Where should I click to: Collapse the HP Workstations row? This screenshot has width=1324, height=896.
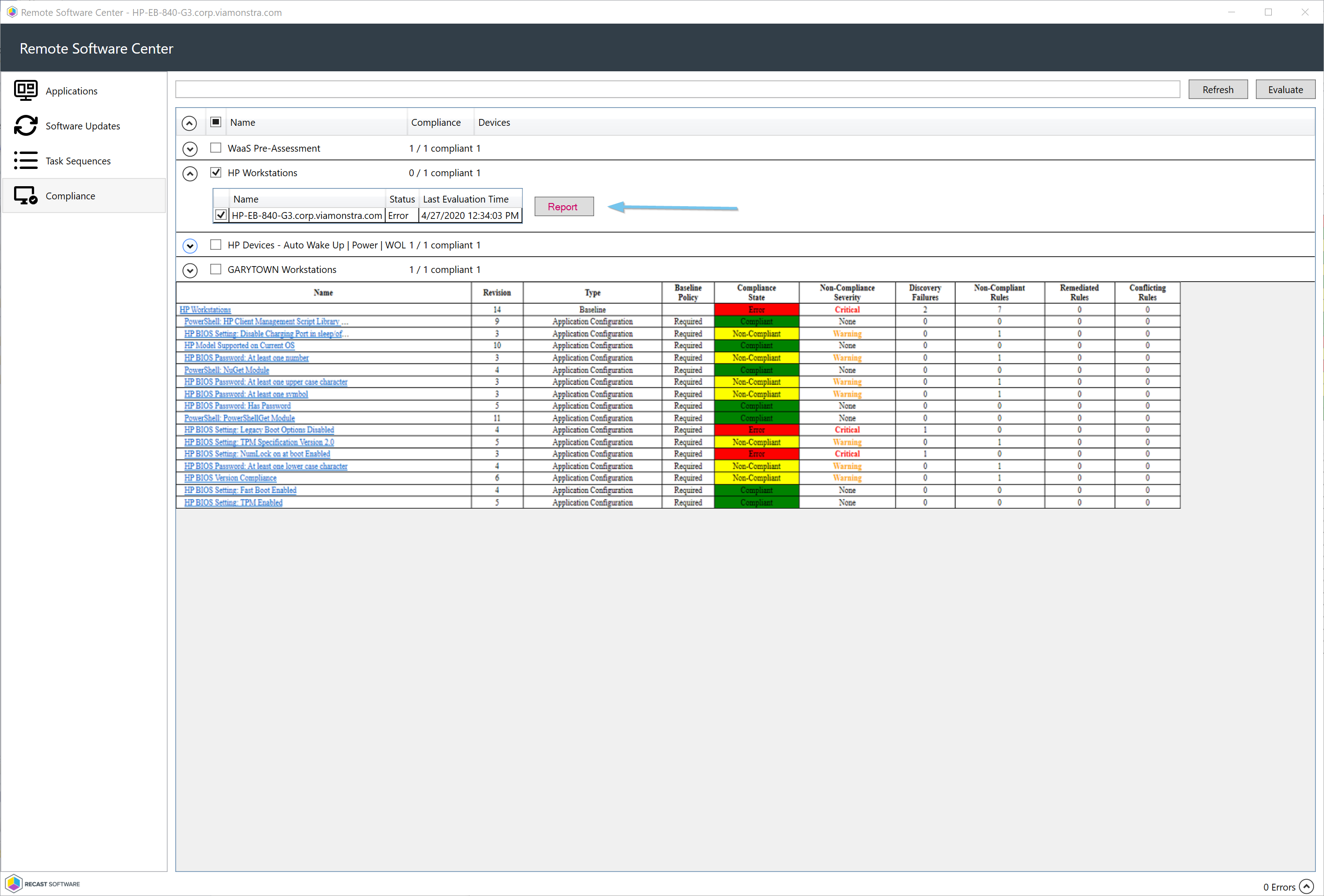pos(190,173)
